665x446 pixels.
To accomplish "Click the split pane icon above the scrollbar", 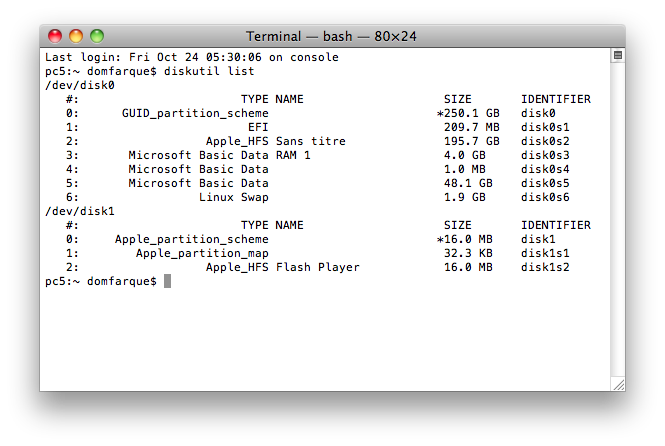I will coord(618,55).
